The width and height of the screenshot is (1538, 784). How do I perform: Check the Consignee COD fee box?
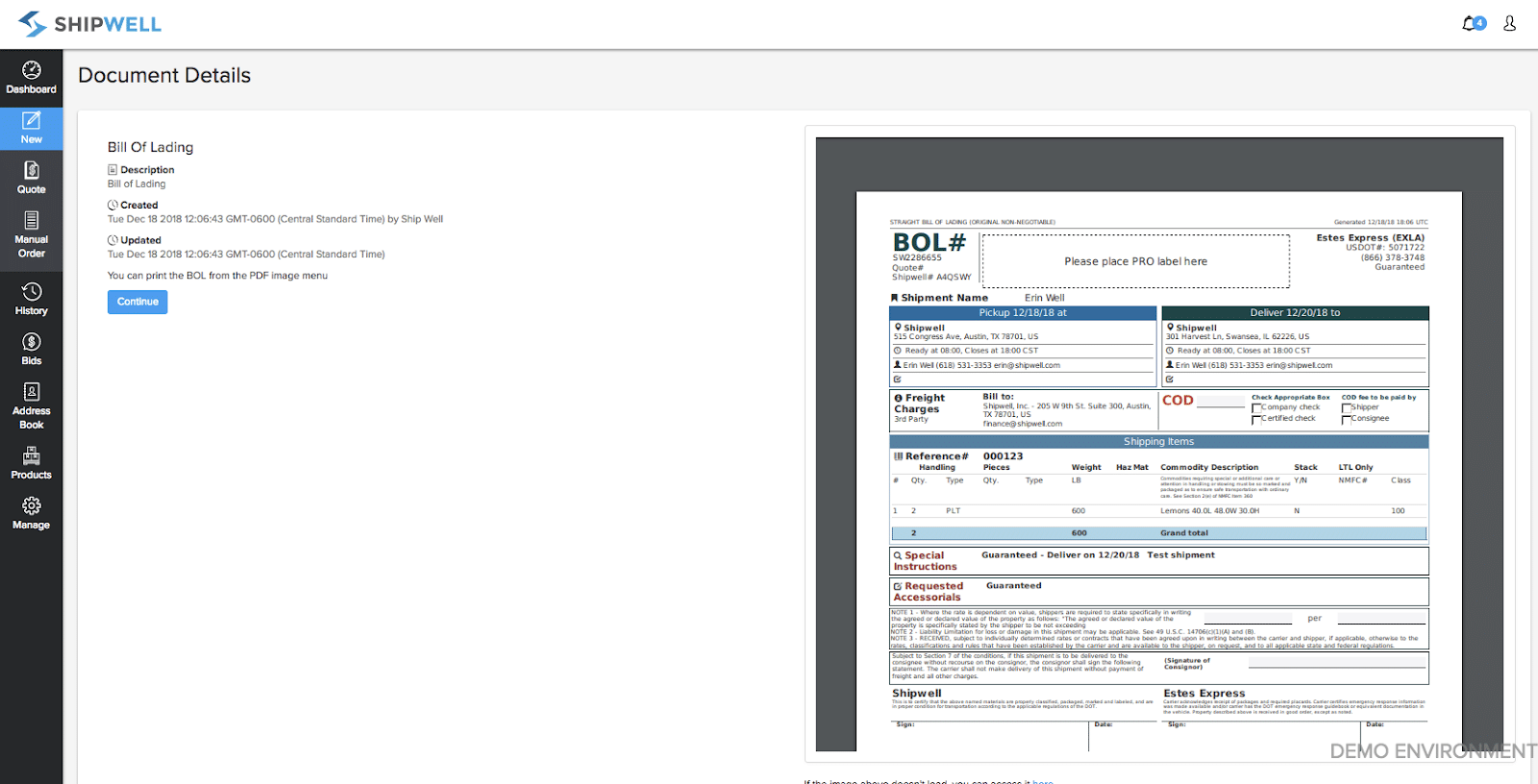point(1346,420)
